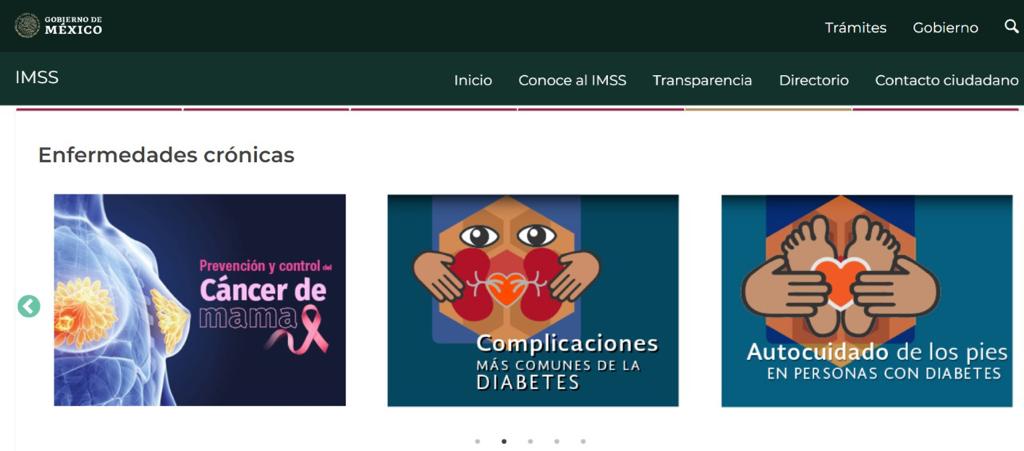Open Contacto ciudadano page

tap(946, 80)
